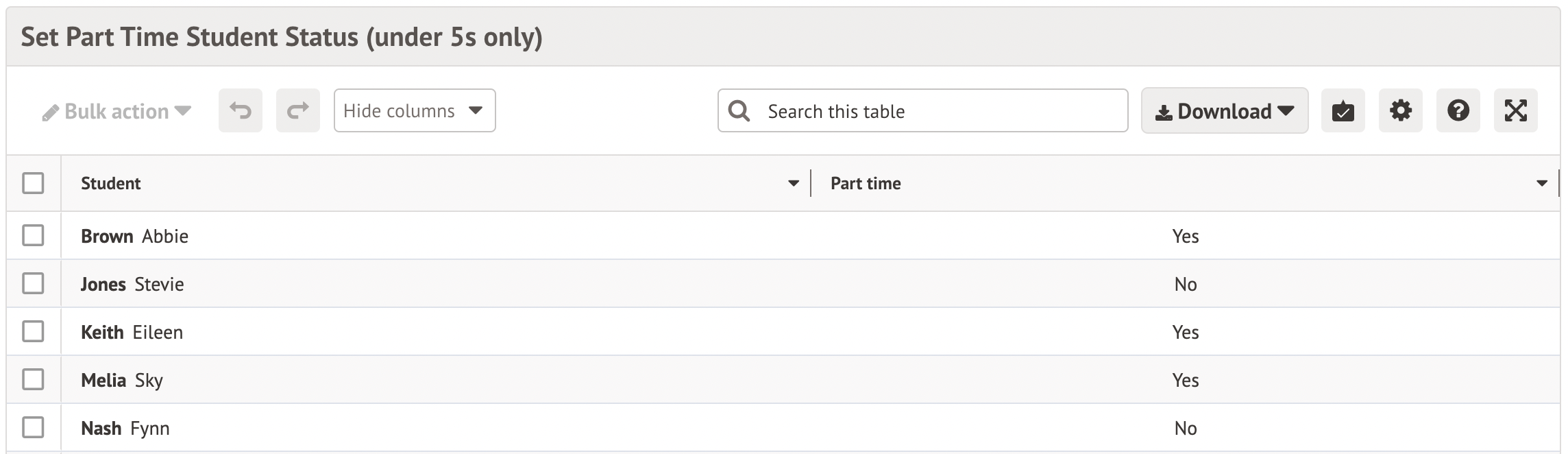Click the calendar check icon
The height and width of the screenshot is (454, 1568).
(1343, 110)
